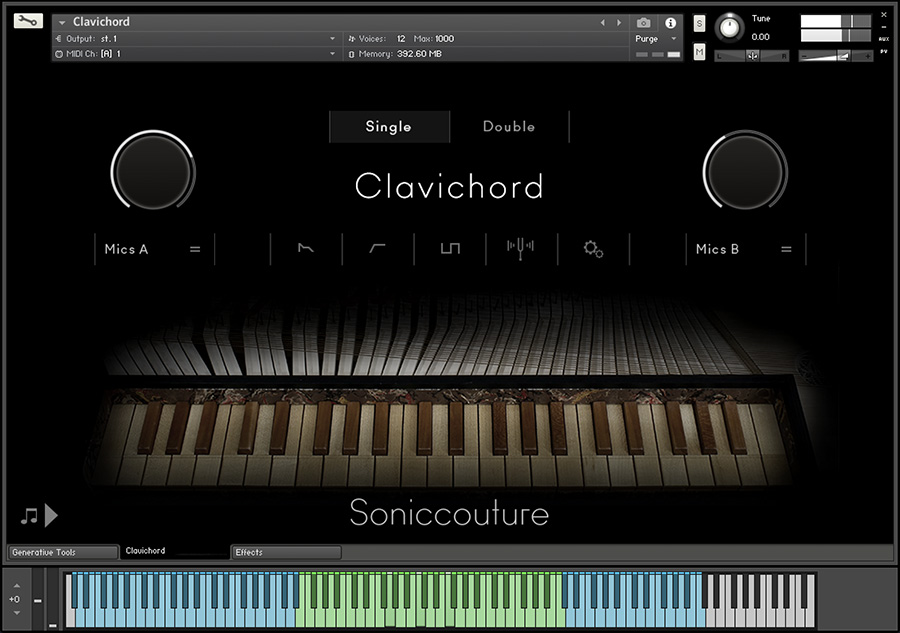Screen dimensions: 900x633
Task: Open the instrument info icon
Action: point(670,23)
